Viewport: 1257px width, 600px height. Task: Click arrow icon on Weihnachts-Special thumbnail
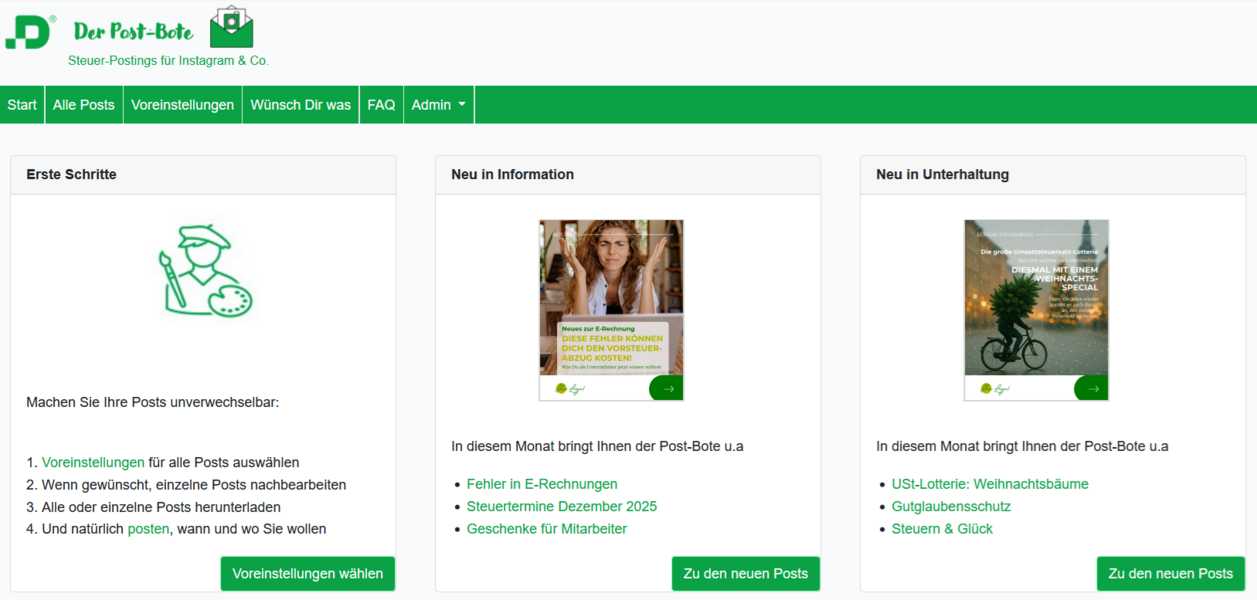tap(1091, 389)
